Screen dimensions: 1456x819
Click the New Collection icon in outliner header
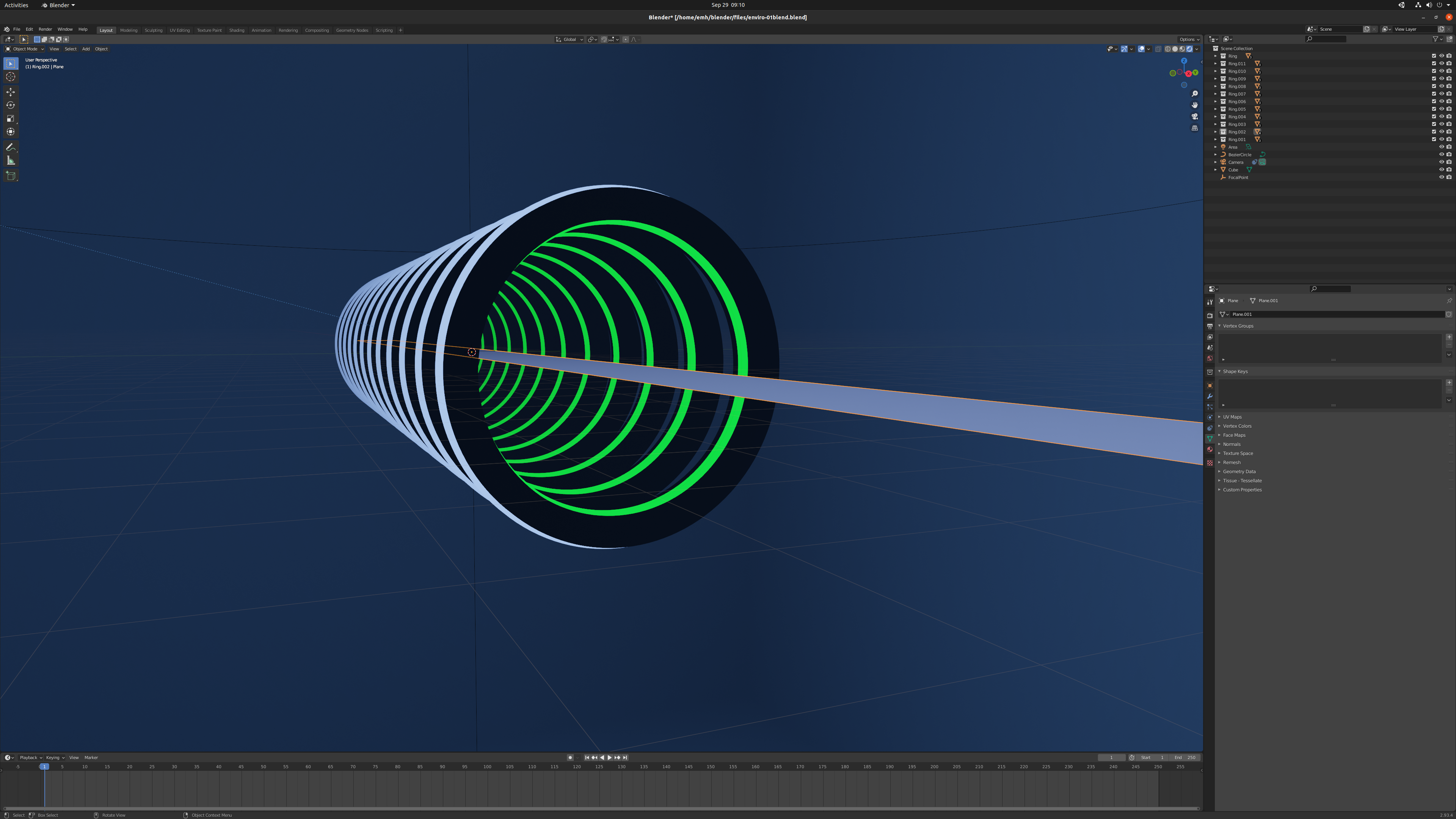pyautogui.click(x=1449, y=39)
